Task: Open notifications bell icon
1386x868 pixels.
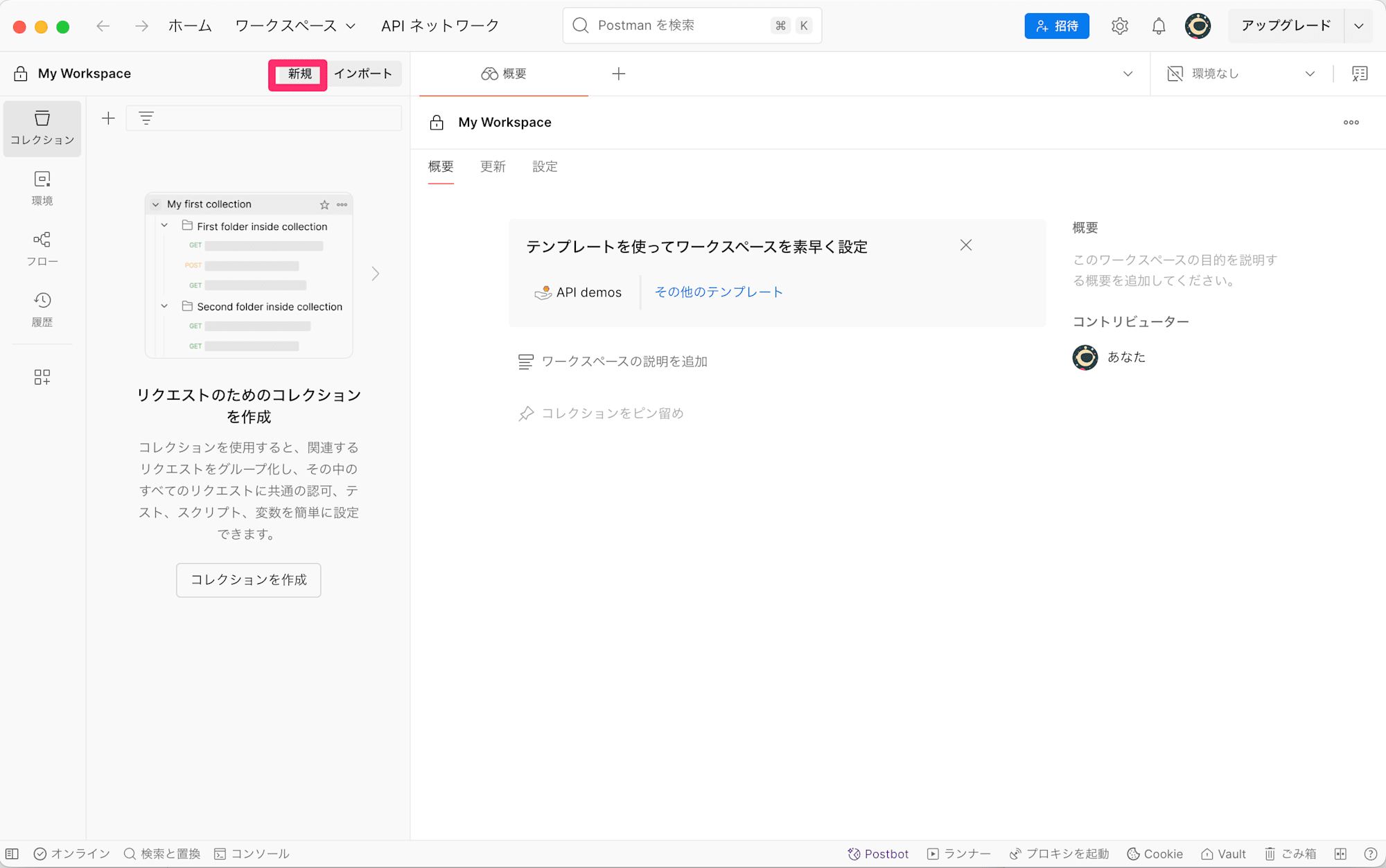Action: pos(1159,26)
